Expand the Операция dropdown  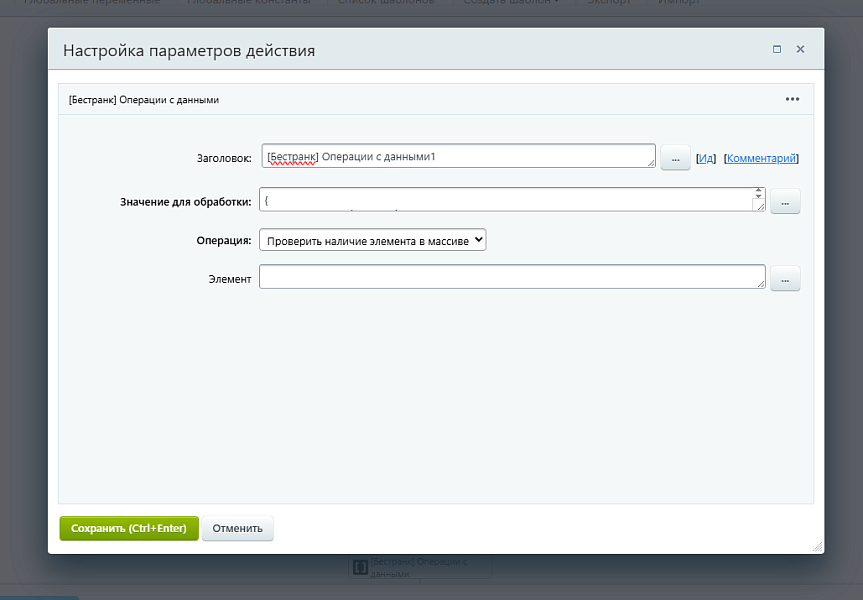tap(372, 240)
